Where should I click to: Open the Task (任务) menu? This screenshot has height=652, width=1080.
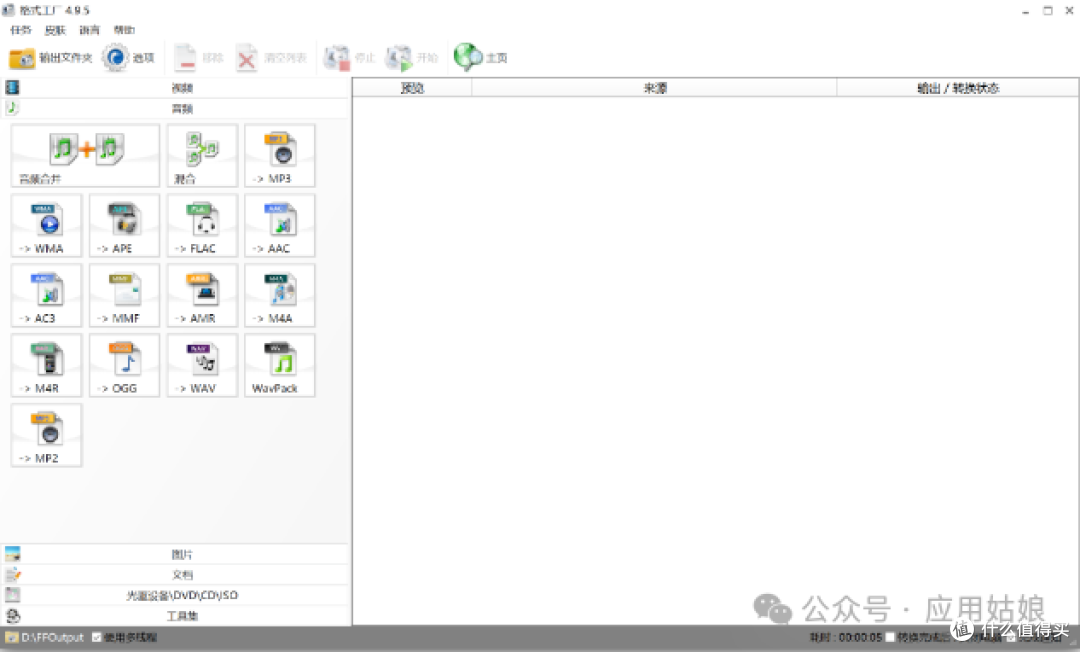click(21, 30)
